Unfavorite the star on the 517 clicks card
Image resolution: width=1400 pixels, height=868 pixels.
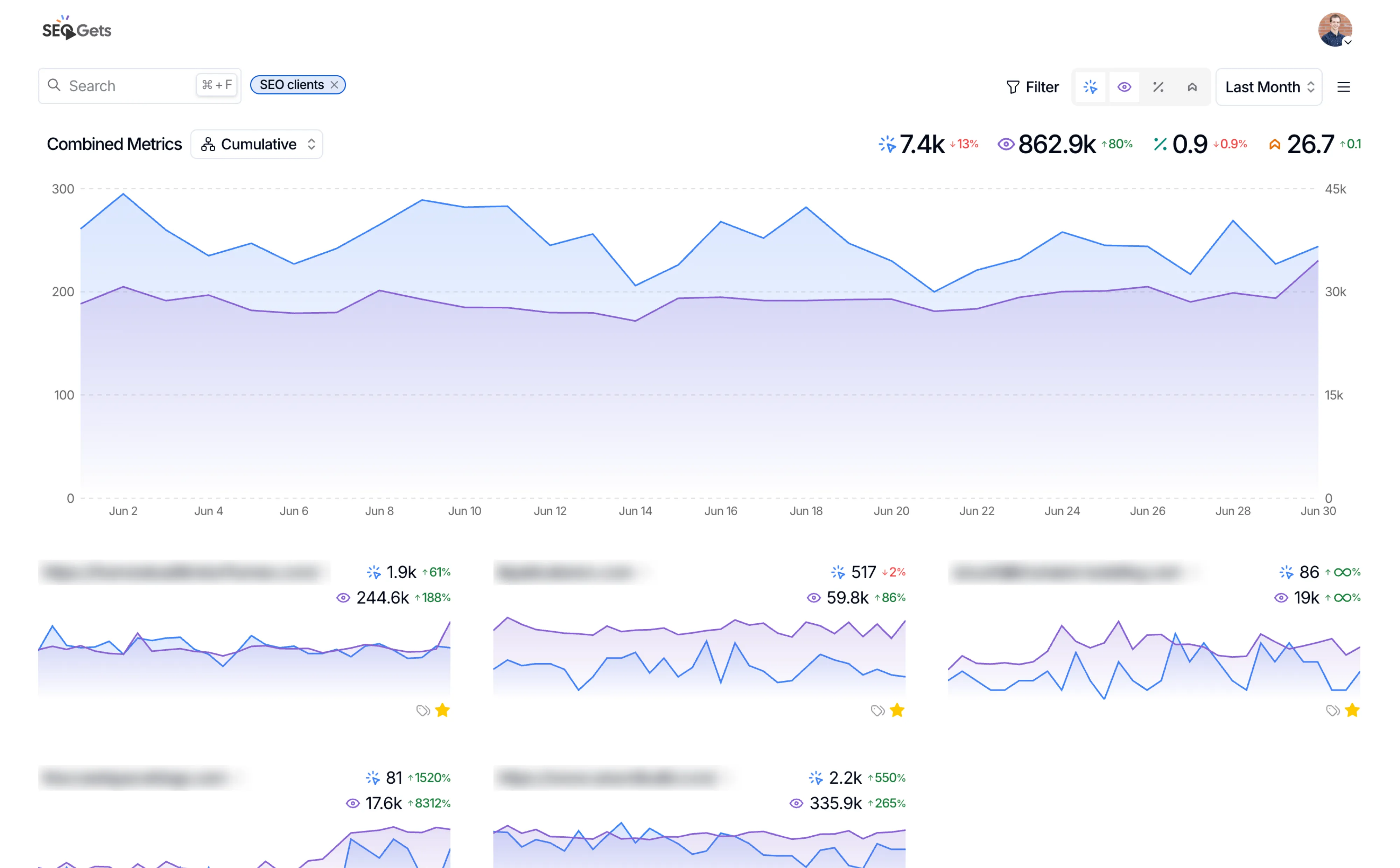pos(897,710)
